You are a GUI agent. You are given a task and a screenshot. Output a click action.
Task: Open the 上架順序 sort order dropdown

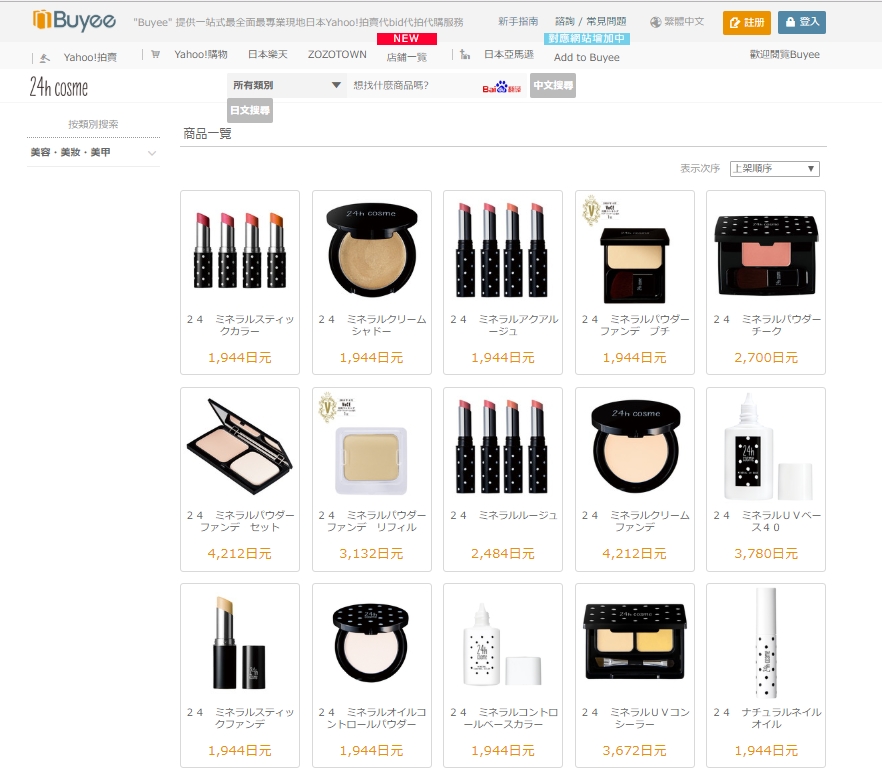pos(775,168)
